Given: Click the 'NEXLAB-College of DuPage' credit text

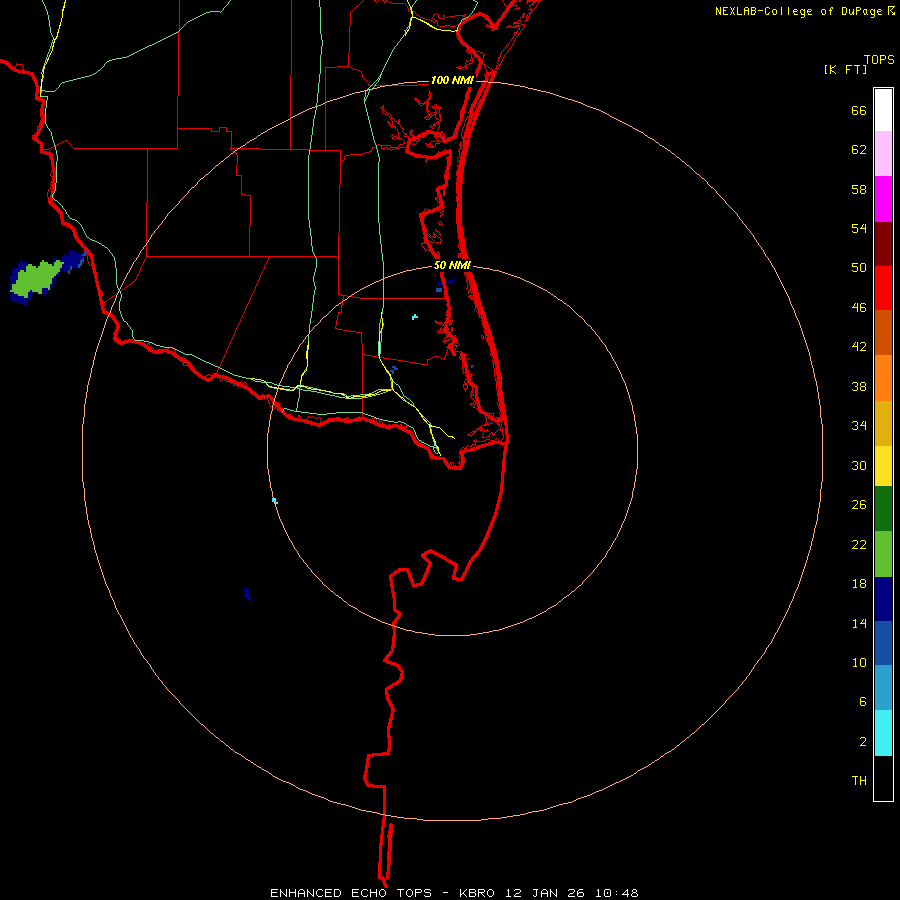Looking at the screenshot, I should (798, 11).
